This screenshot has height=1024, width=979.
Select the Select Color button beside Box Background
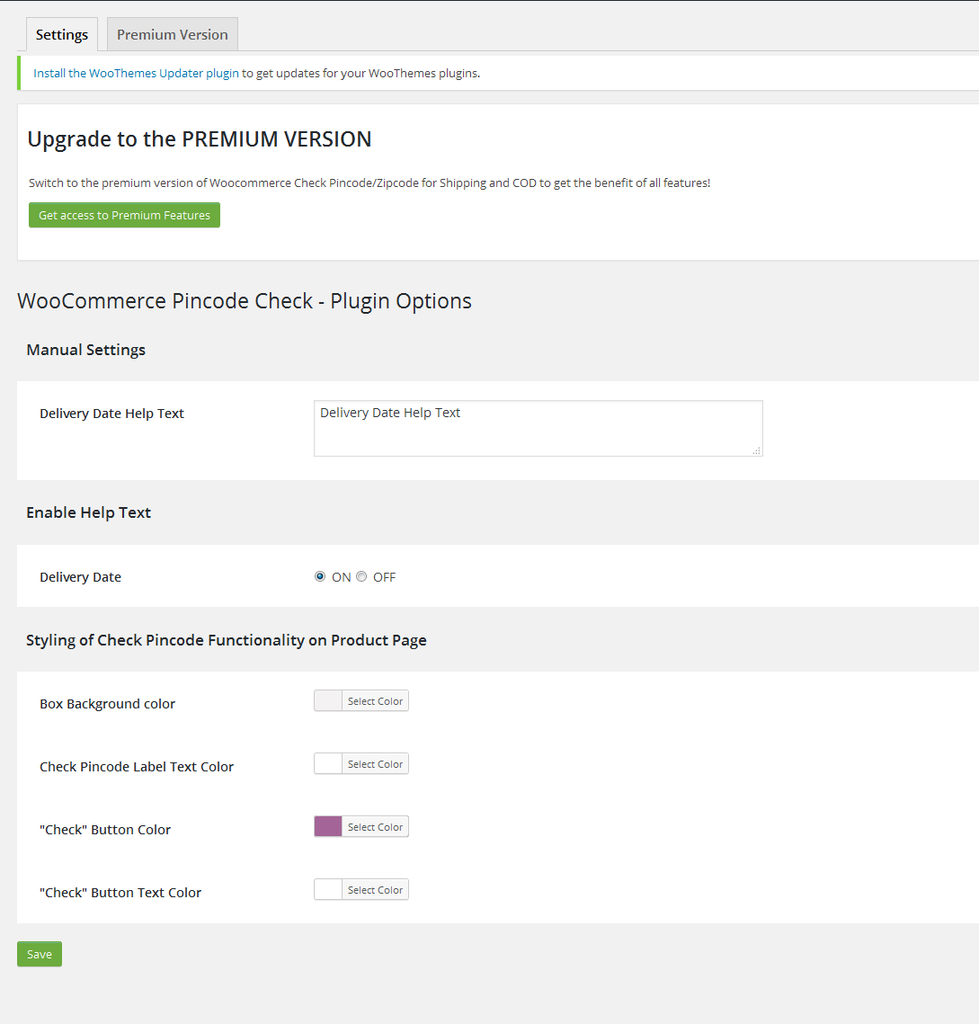[x=374, y=700]
